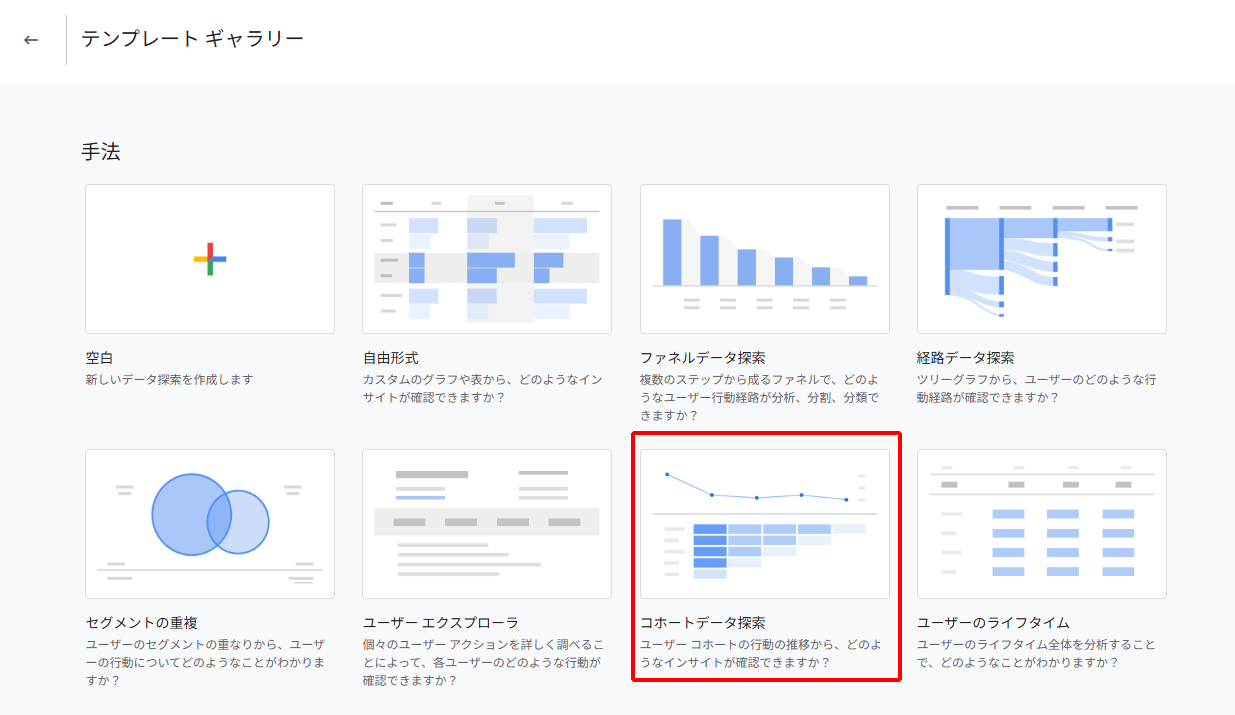The height and width of the screenshot is (715, 1235).
Task: Click description 新しいデータ探索を作成します
Action: pos(170,380)
